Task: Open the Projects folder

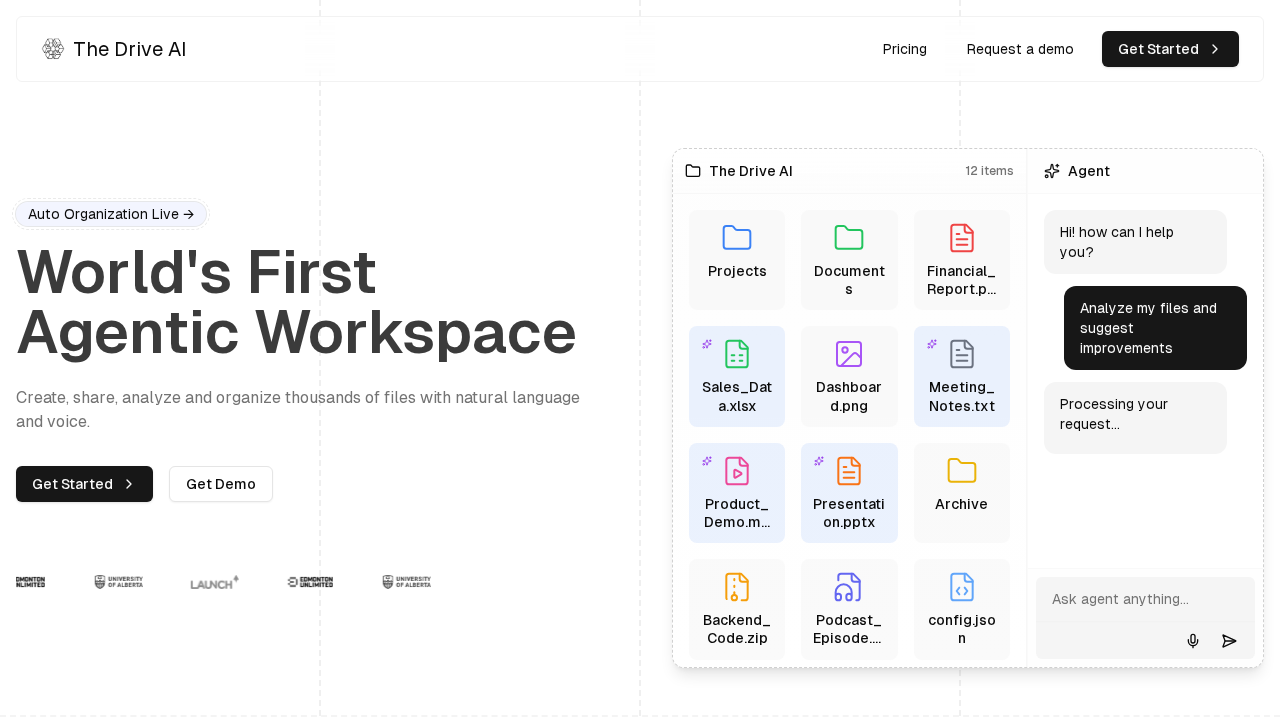Action: click(x=737, y=259)
